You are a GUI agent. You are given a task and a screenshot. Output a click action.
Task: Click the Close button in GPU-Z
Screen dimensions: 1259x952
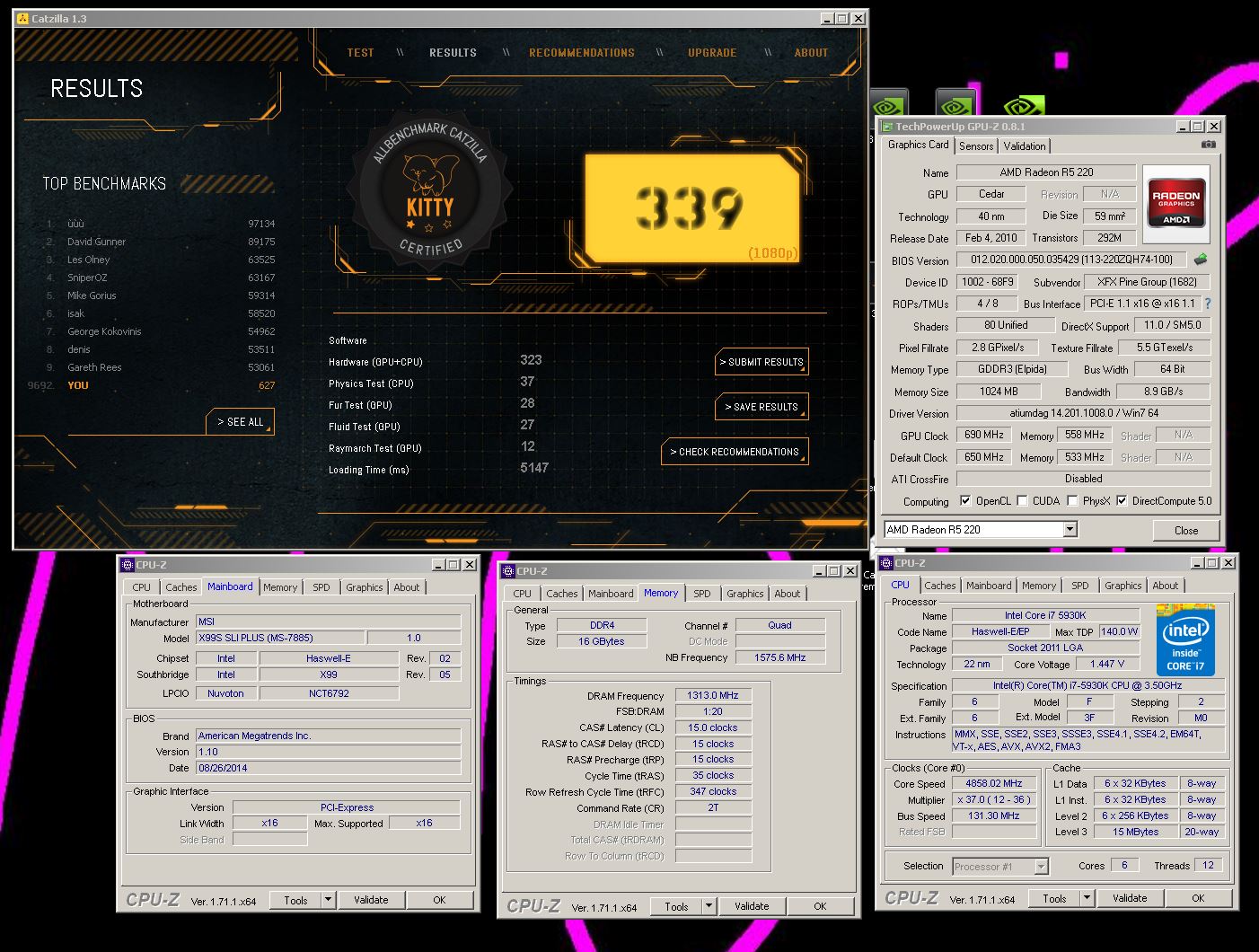(1186, 531)
